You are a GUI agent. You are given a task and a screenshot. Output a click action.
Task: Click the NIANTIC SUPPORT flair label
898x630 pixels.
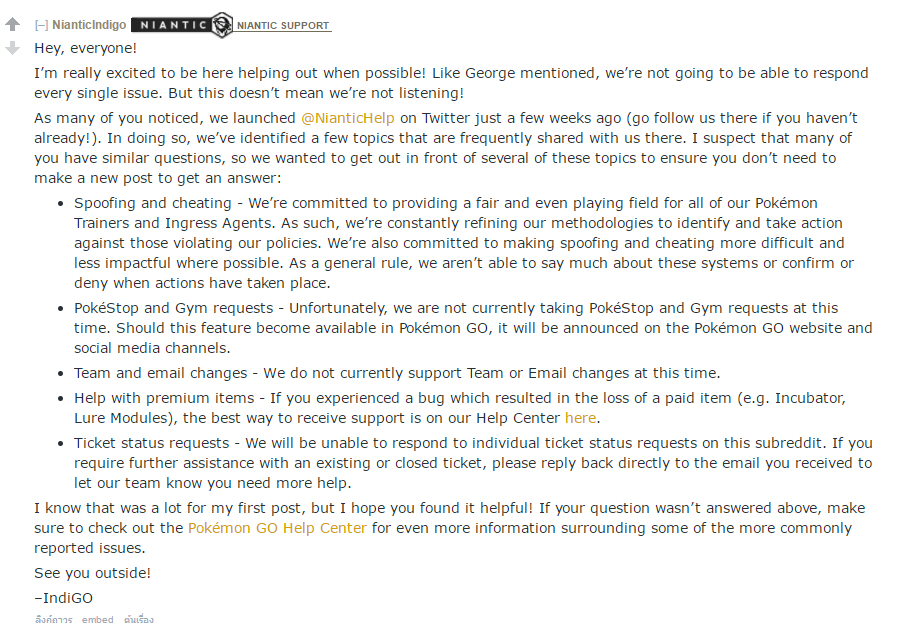[x=283, y=26]
